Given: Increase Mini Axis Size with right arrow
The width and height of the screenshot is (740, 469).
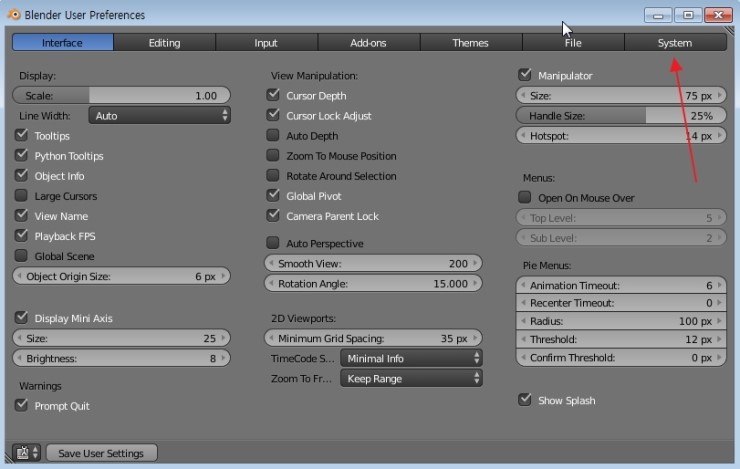Looking at the screenshot, I should (223, 338).
